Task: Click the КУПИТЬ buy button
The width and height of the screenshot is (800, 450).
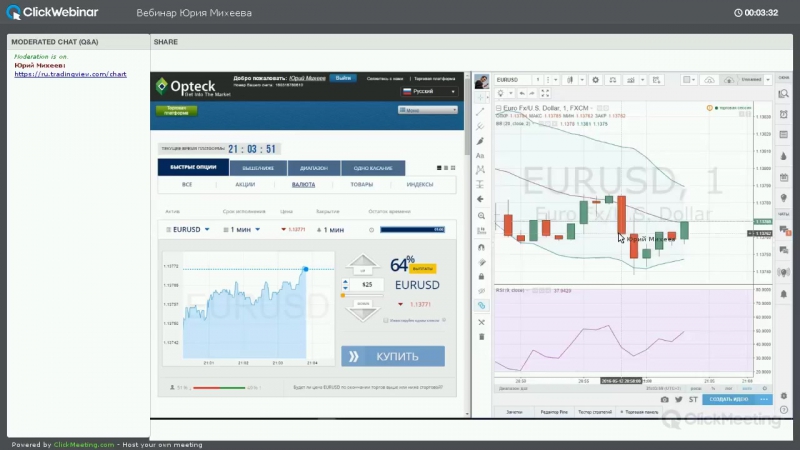Action: point(393,356)
